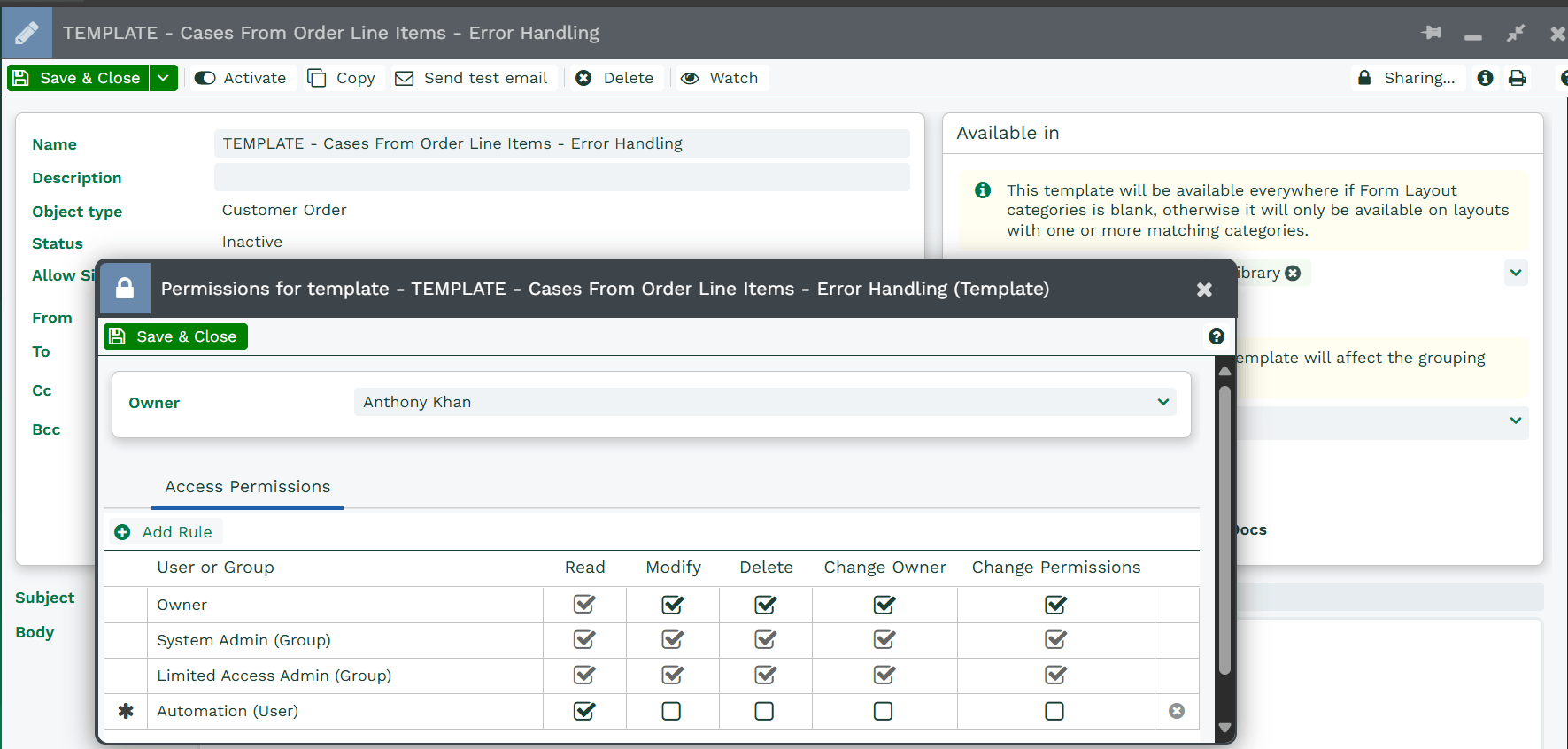Image resolution: width=1568 pixels, height=749 pixels.
Task: Click the info icon next to Sharing
Action: pyautogui.click(x=1486, y=78)
